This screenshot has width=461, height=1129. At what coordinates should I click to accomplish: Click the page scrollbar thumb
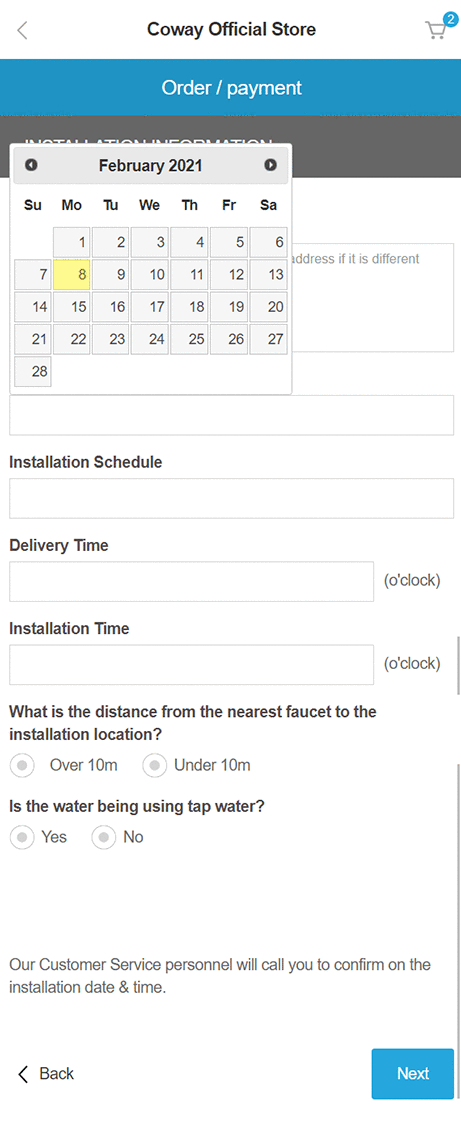(x=458, y=665)
